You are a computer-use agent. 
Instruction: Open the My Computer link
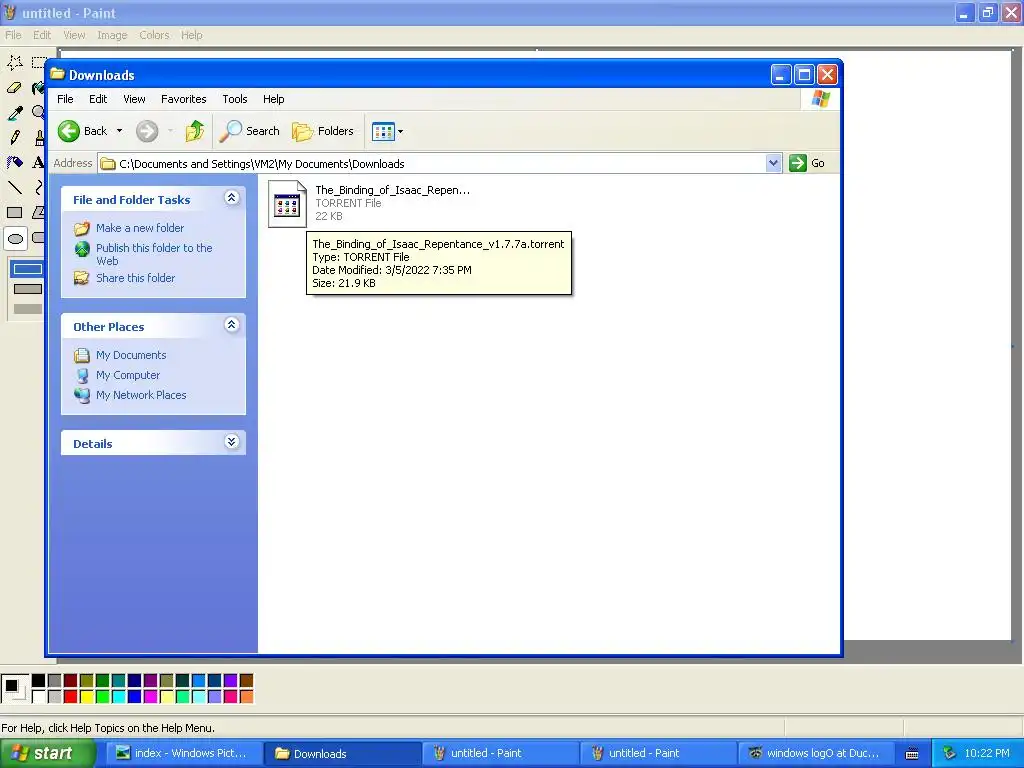(x=128, y=376)
